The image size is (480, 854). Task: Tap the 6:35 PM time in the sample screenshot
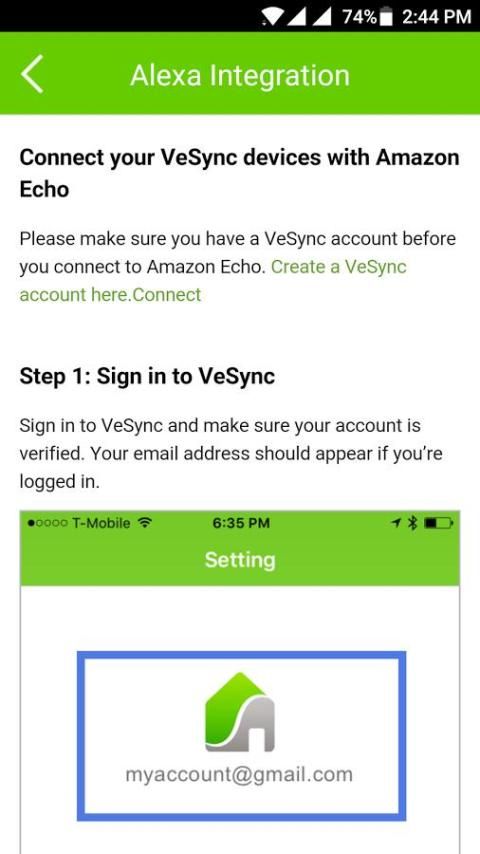[x=241, y=523]
